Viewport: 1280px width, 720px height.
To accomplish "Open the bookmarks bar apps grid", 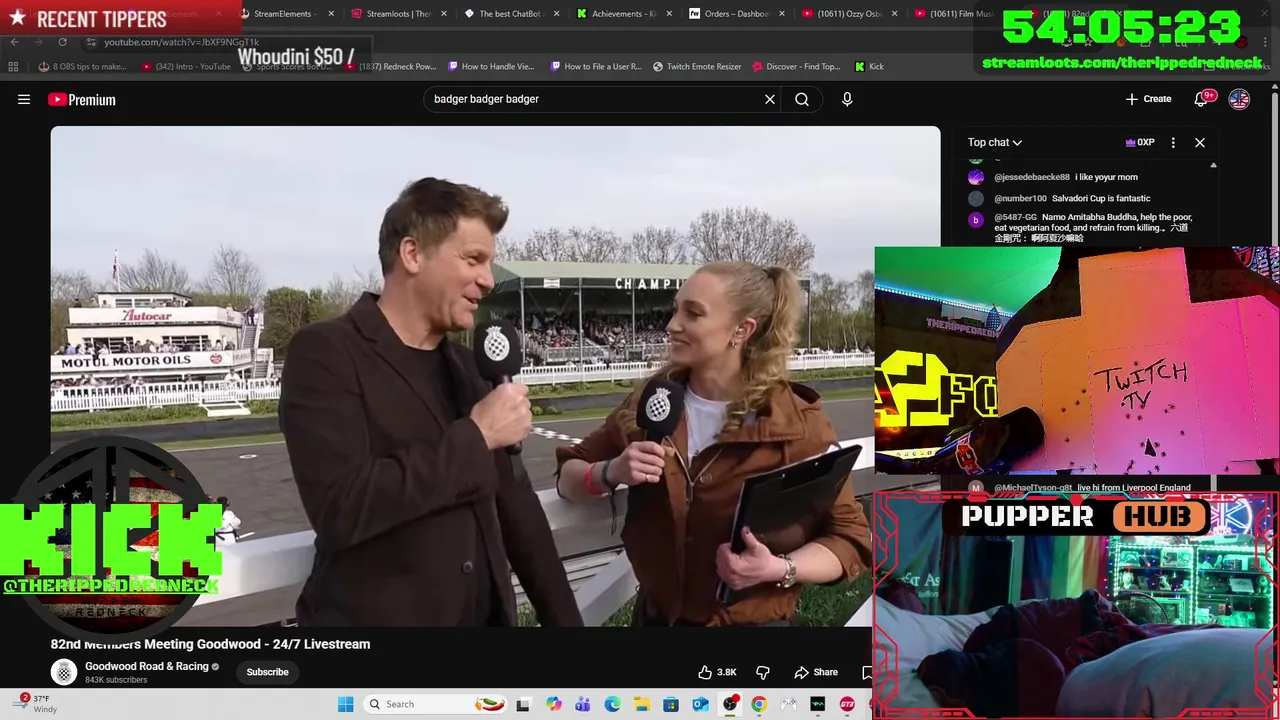I will [x=13, y=66].
